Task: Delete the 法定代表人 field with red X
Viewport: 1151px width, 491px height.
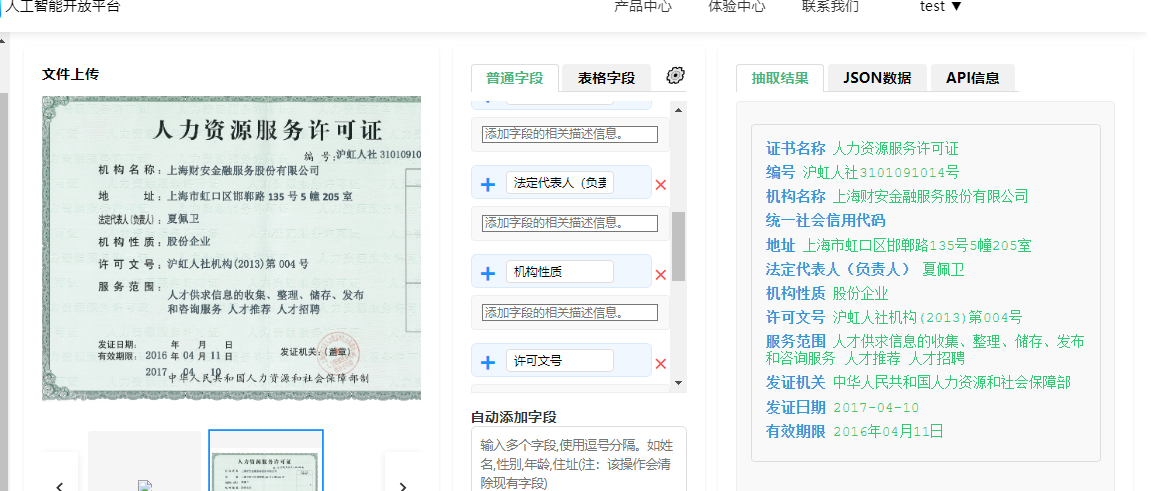Action: point(660,185)
